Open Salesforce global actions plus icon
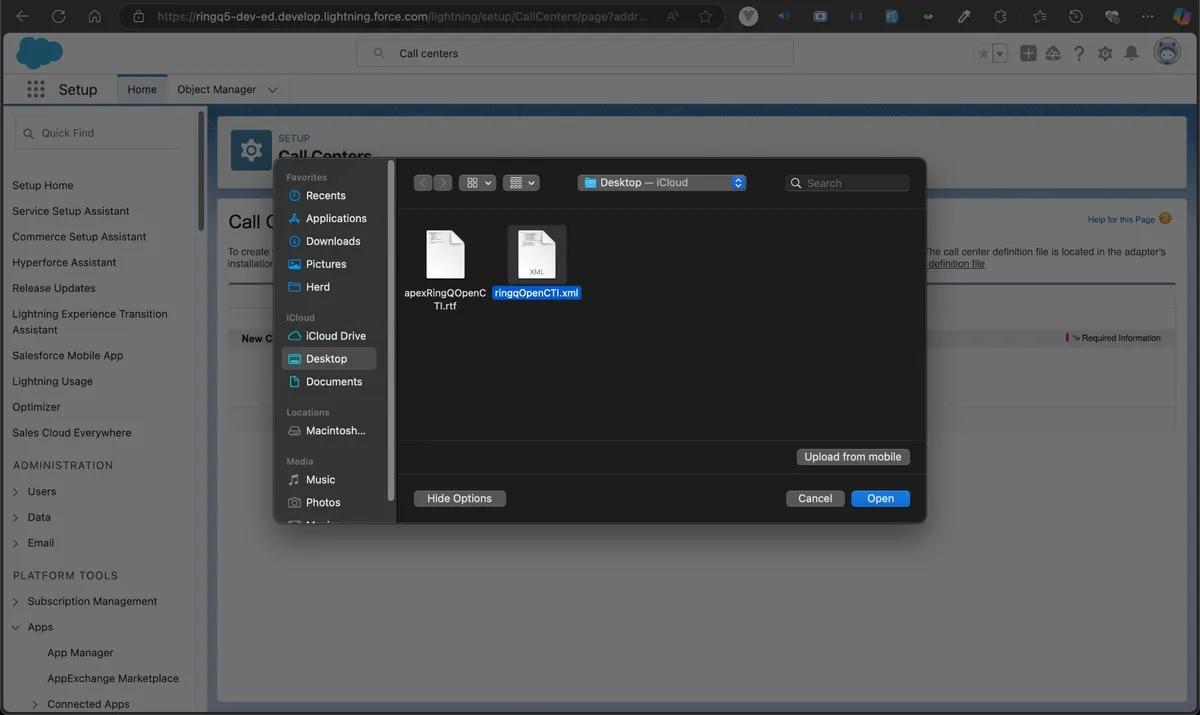Image resolution: width=1200 pixels, height=715 pixels. click(1028, 54)
